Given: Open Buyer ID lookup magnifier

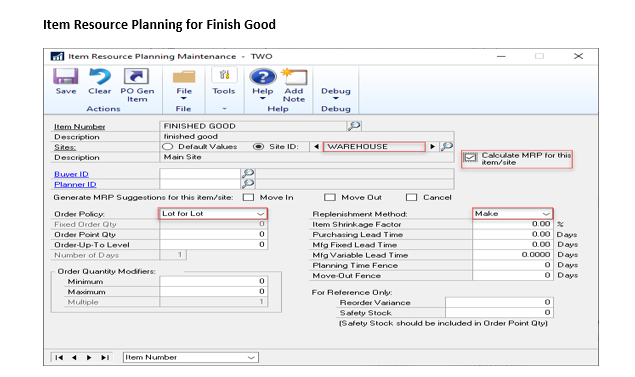Looking at the screenshot, I should (248, 174).
